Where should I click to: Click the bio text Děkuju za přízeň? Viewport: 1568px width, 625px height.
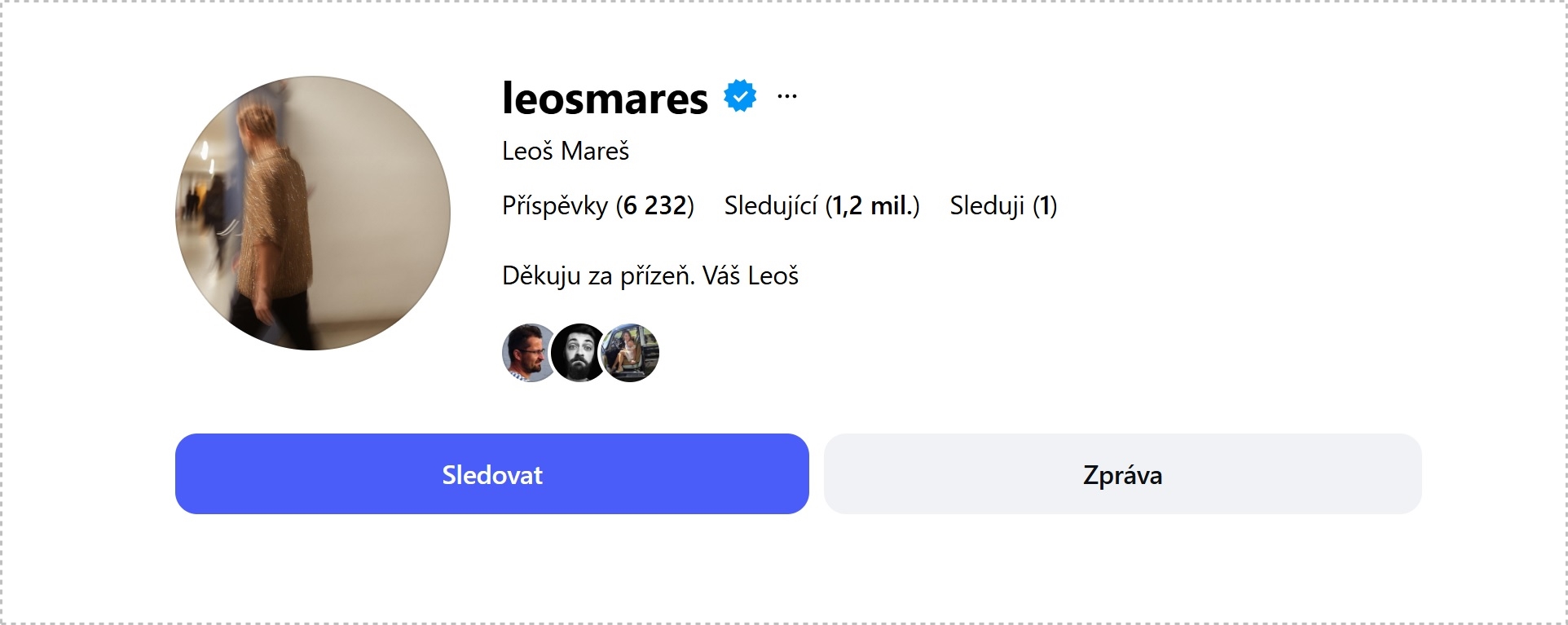(x=598, y=276)
